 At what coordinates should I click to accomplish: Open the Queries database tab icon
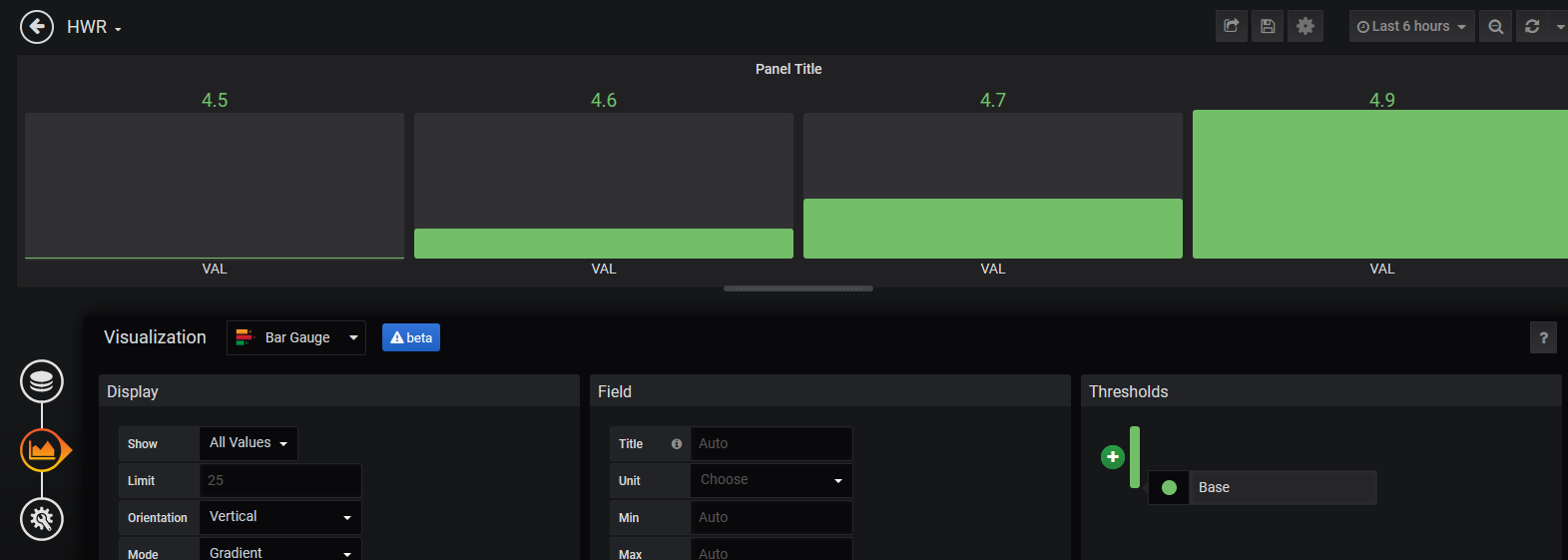pyautogui.click(x=42, y=381)
